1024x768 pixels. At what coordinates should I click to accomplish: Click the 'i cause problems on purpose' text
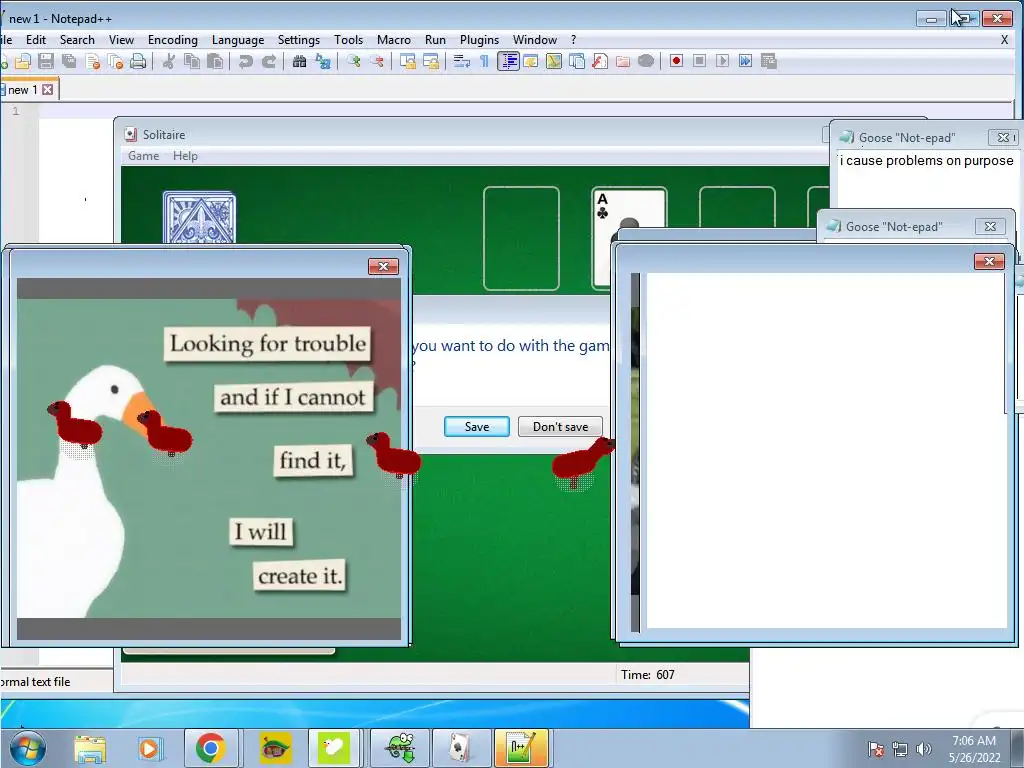pyautogui.click(x=927, y=161)
